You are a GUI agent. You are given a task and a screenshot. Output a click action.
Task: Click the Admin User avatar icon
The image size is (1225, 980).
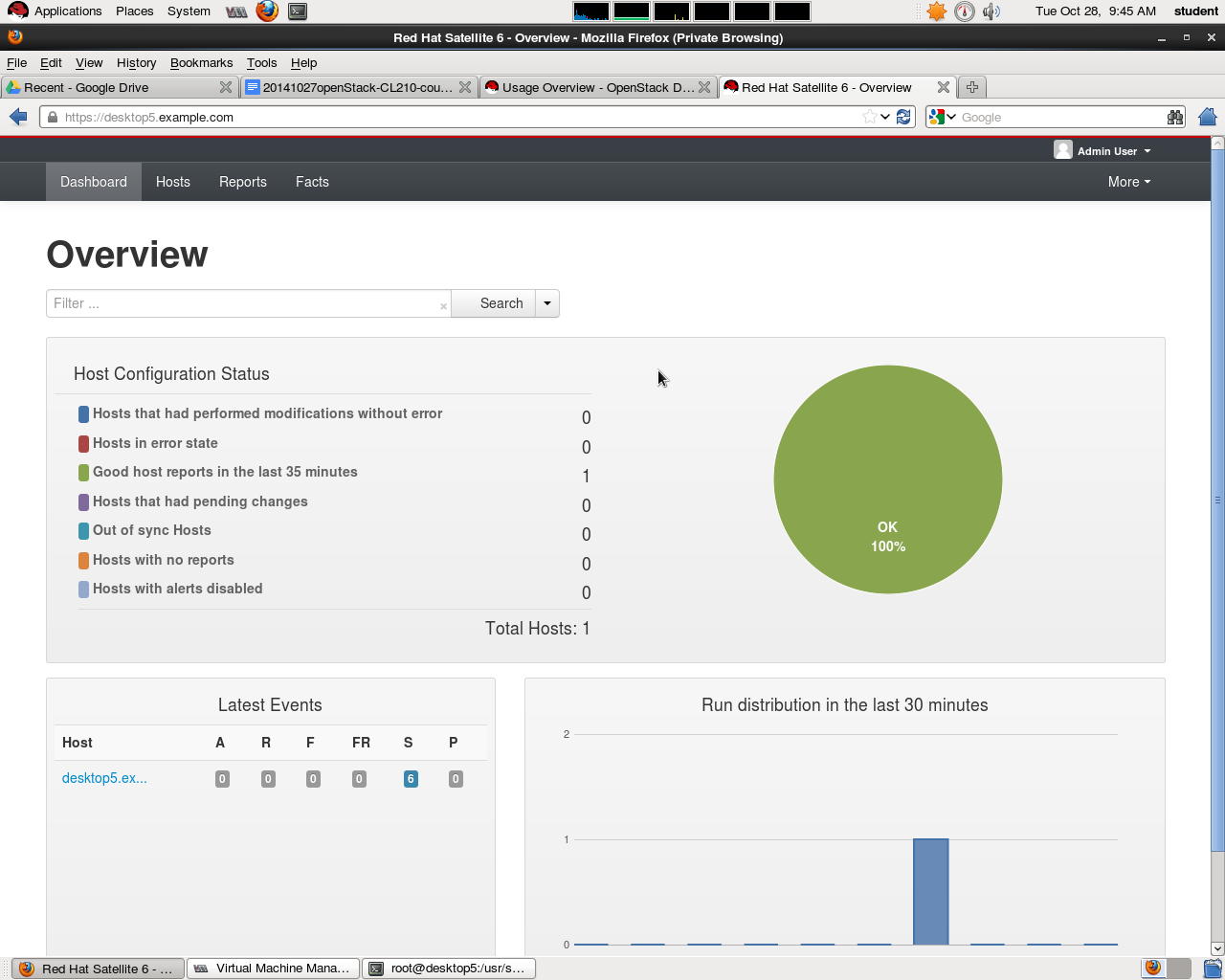(1062, 150)
